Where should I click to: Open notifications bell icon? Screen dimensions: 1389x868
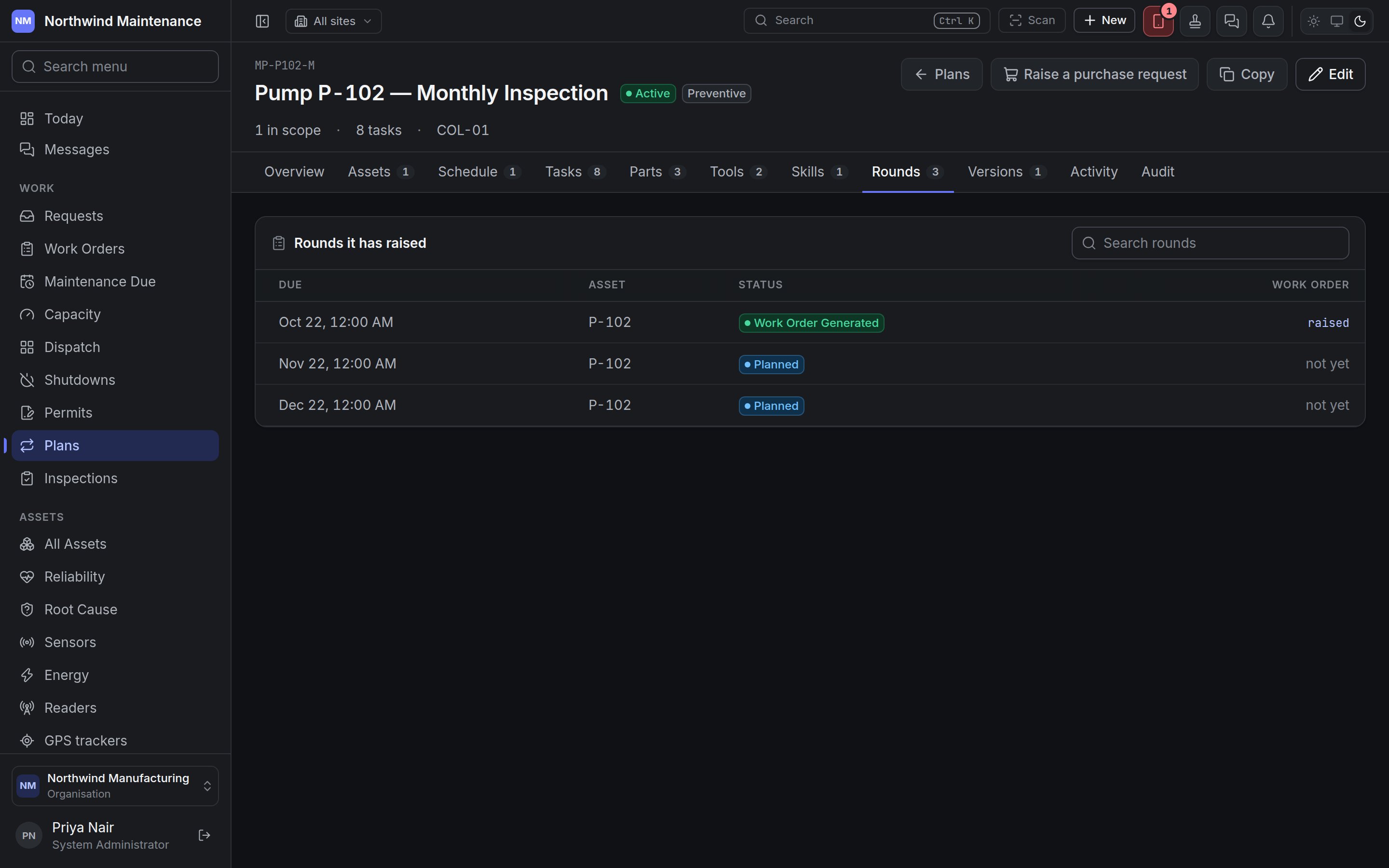tap(1268, 21)
